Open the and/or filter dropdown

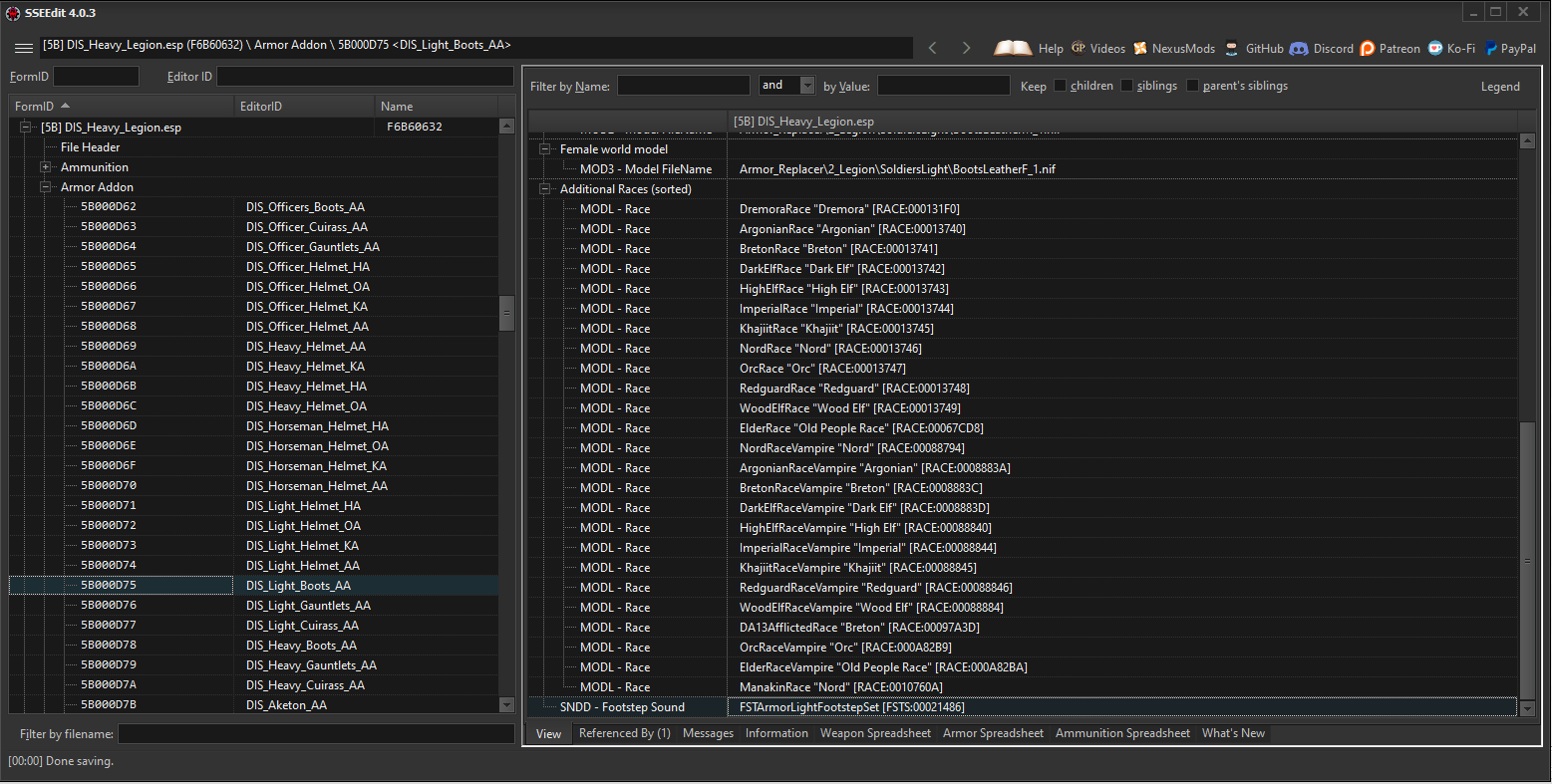pos(807,86)
